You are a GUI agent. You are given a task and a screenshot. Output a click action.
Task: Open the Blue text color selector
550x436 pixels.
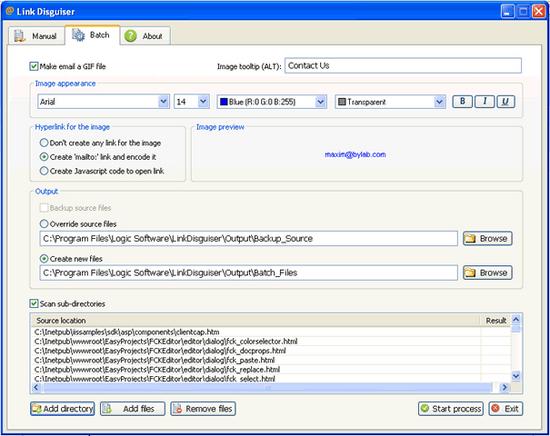[x=272, y=102]
